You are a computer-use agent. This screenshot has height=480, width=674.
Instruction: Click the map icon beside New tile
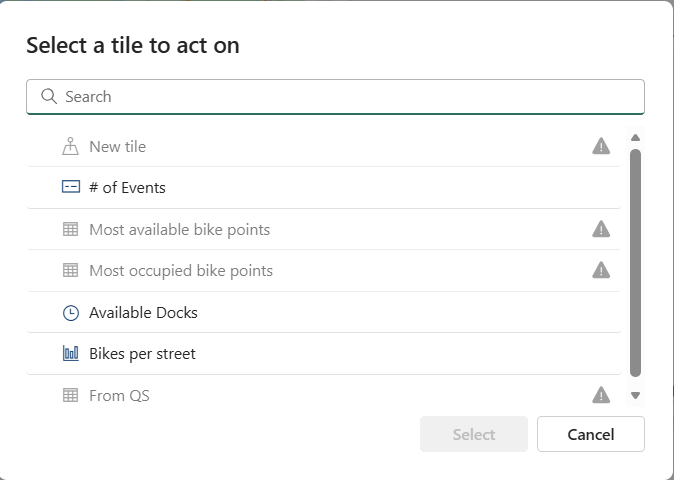[x=70, y=147]
